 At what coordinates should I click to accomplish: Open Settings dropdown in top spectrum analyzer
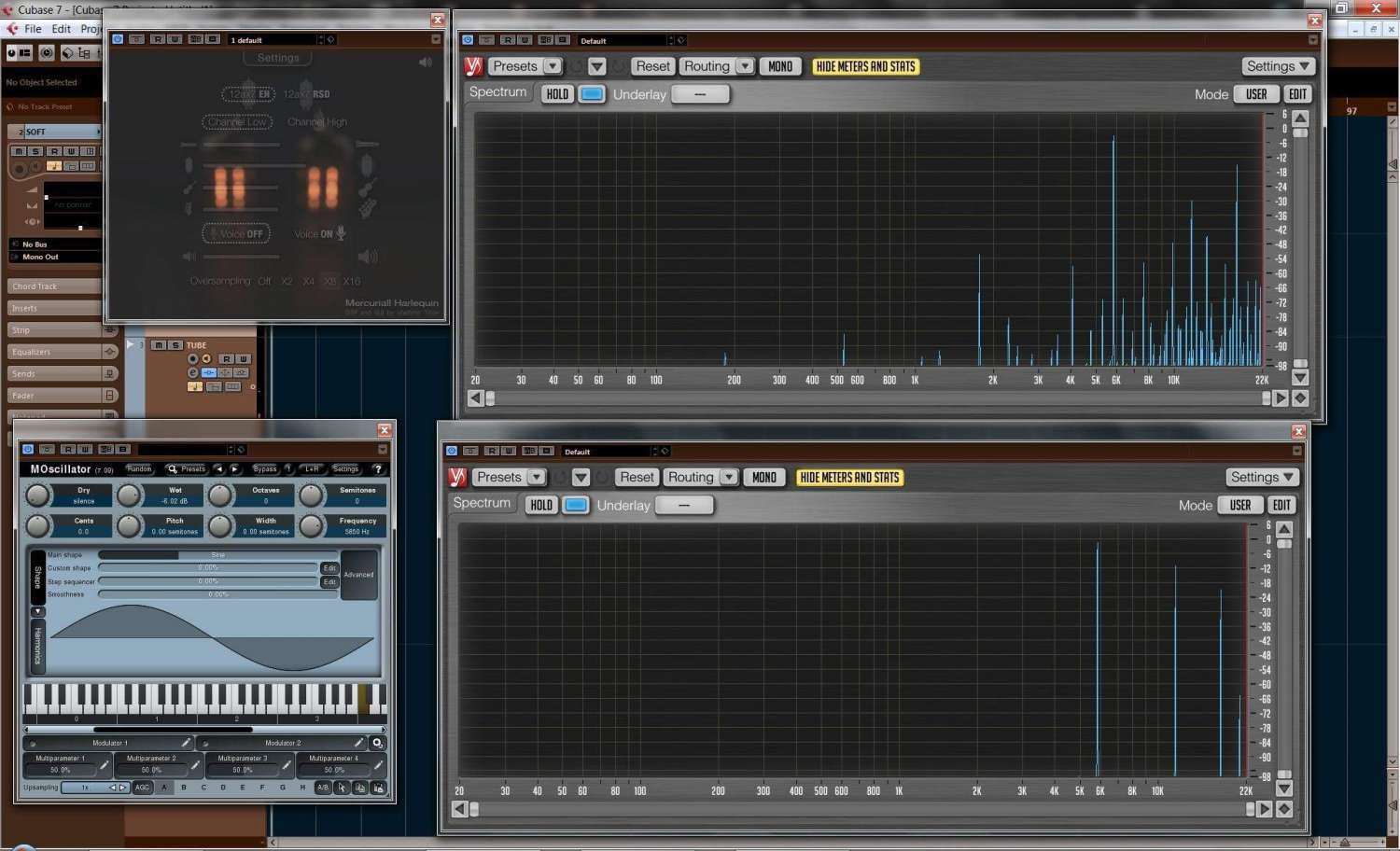1278,66
